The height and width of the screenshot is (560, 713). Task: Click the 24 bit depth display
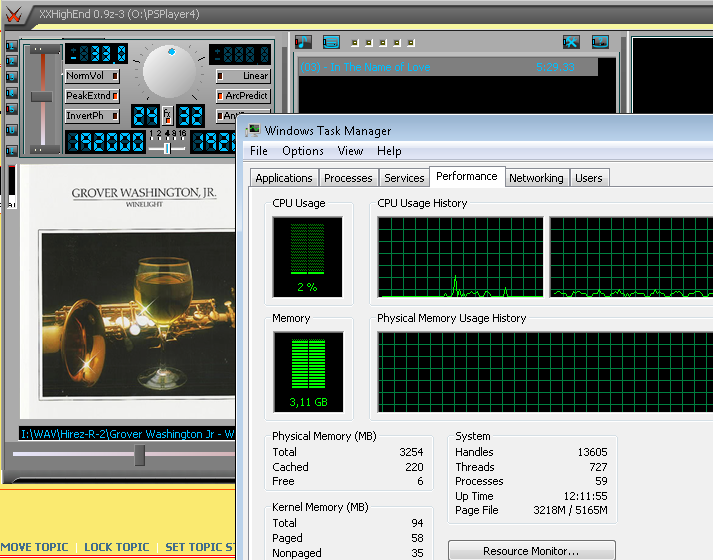[x=146, y=115]
